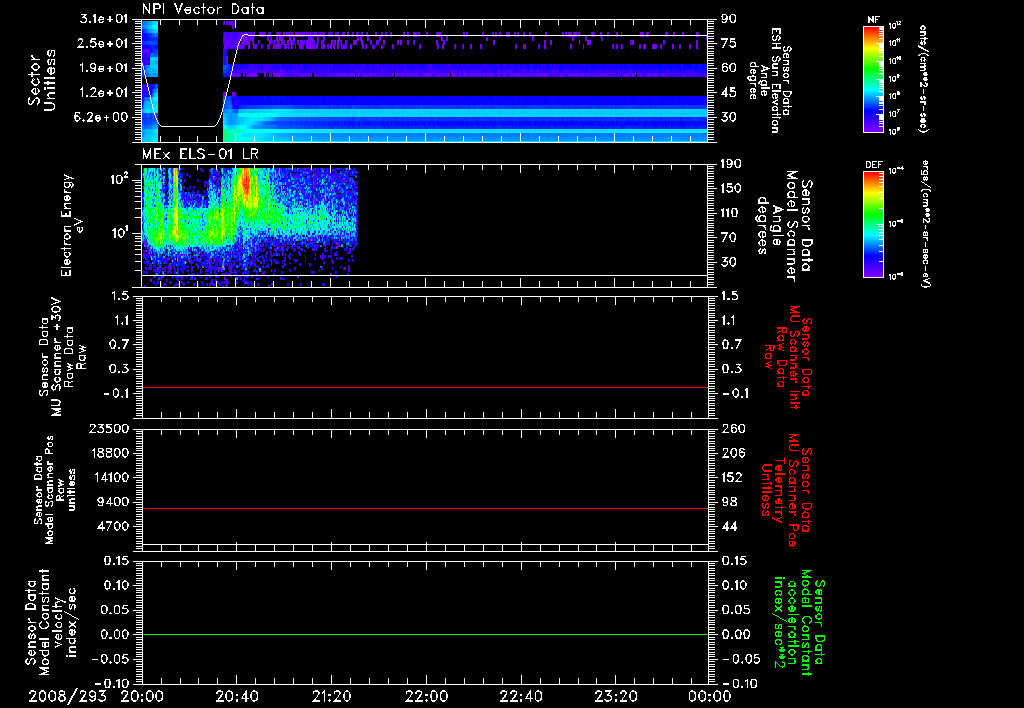The image size is (1024, 708).
Task: Click the '190' scanner angle tick value
Action: [x=731, y=164]
